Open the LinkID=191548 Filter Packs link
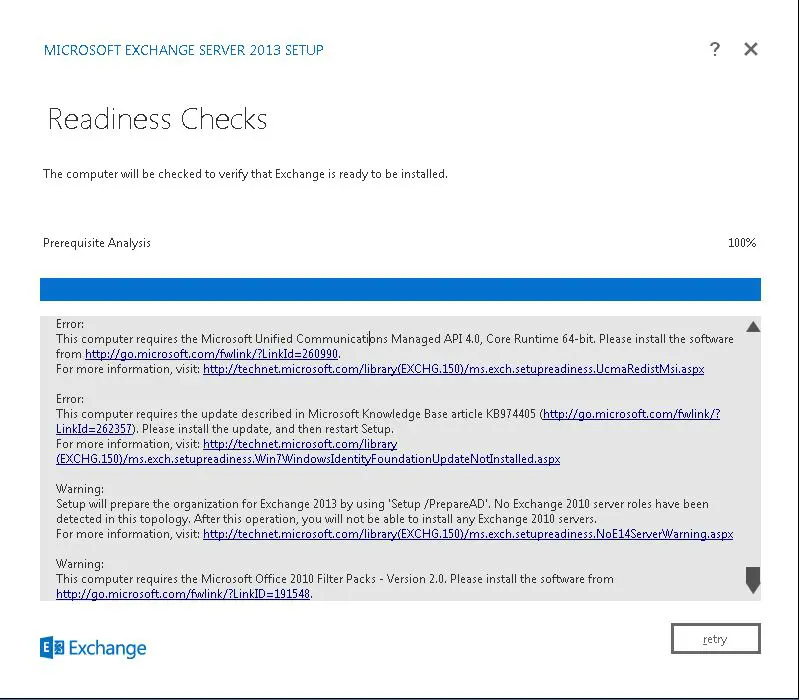The image size is (799, 700). tap(183, 594)
